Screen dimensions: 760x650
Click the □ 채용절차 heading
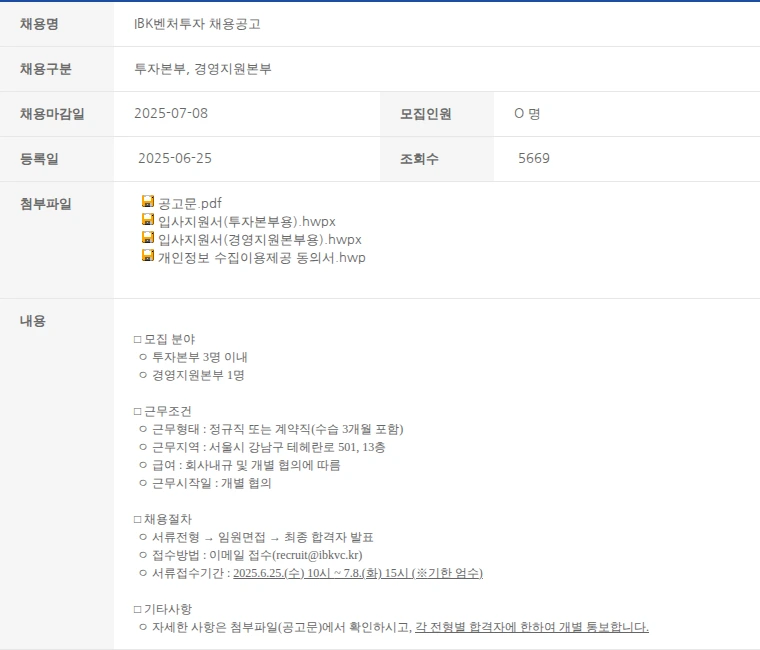[163, 520]
